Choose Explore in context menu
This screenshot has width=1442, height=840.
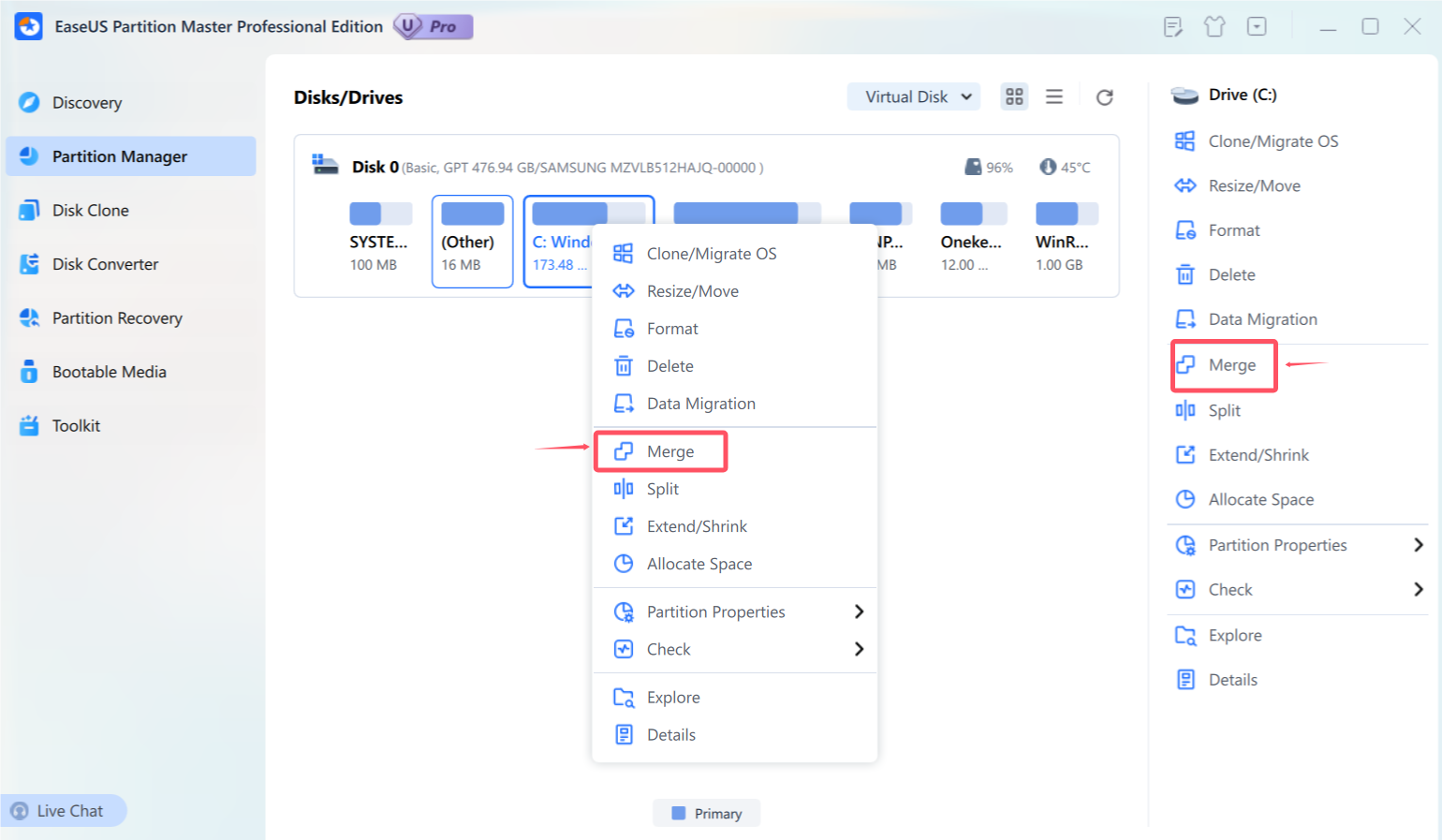(735, 698)
